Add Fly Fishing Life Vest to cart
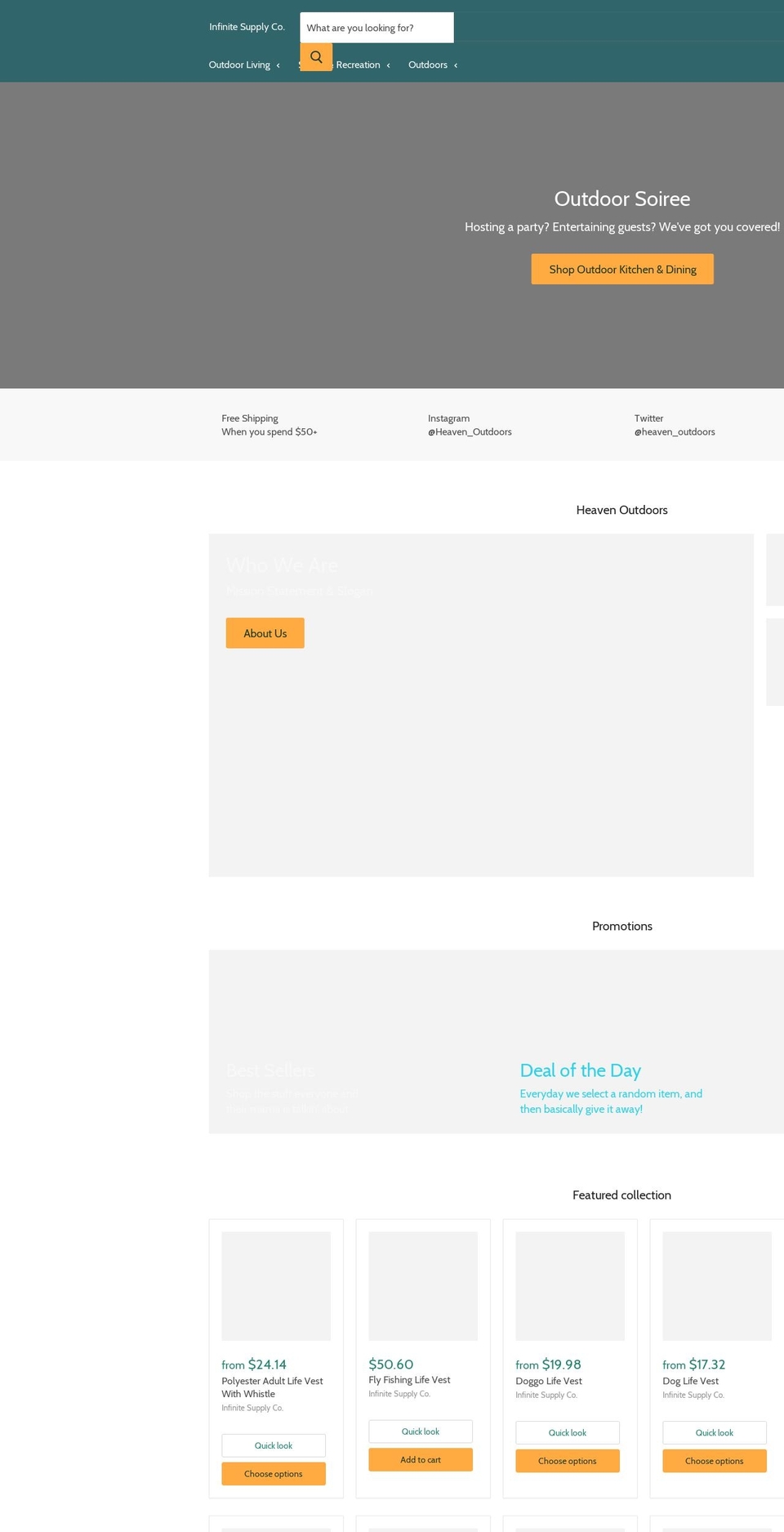This screenshot has width=784, height=1532. (x=421, y=1460)
